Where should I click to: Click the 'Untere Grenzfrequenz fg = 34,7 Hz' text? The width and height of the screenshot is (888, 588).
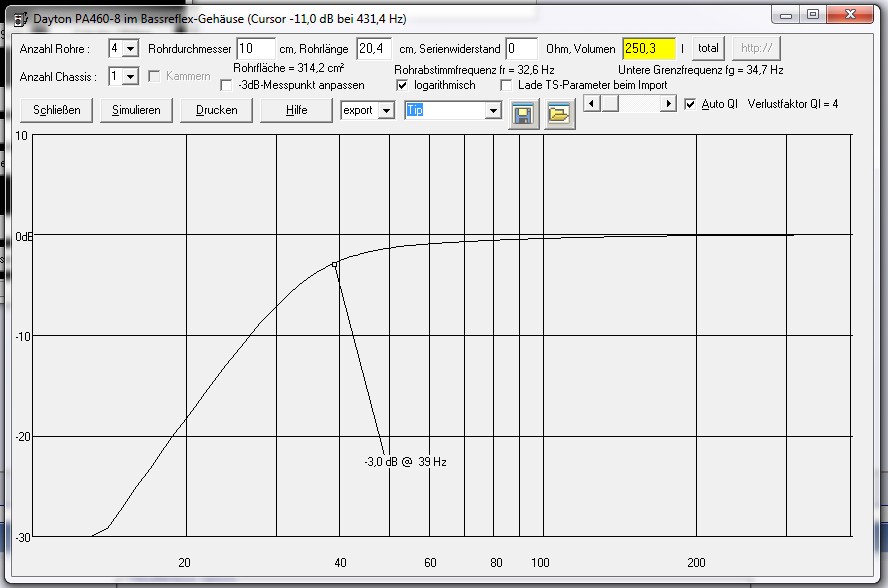click(x=701, y=70)
